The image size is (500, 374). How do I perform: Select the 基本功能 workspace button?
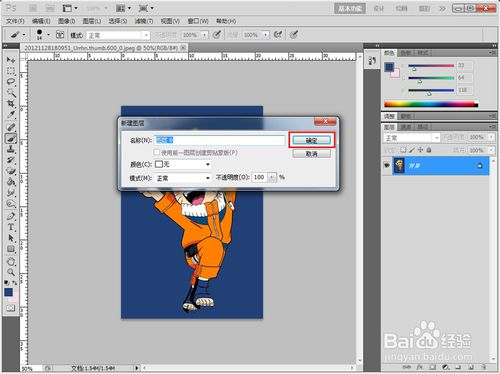pos(350,9)
